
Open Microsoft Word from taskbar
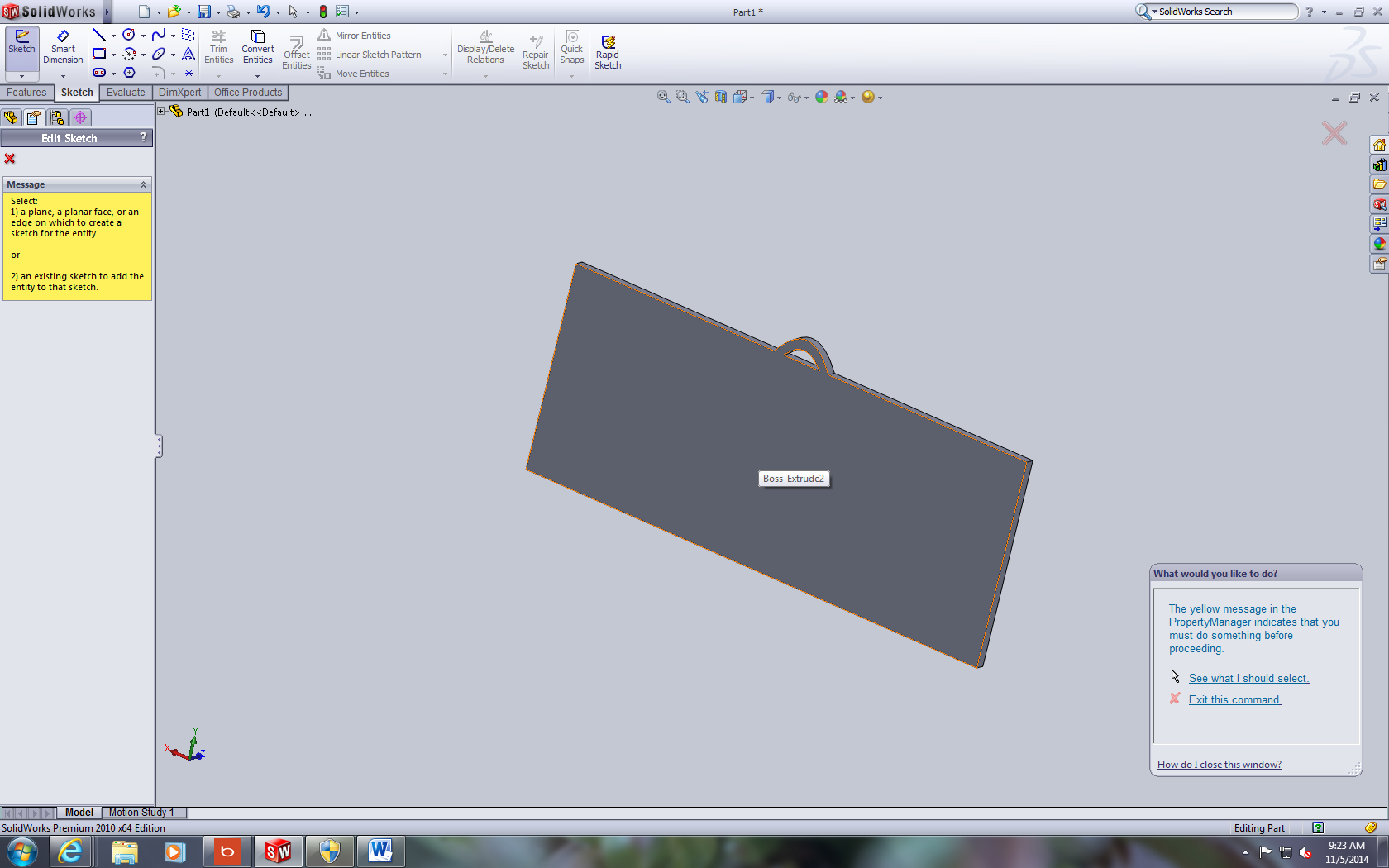380,851
